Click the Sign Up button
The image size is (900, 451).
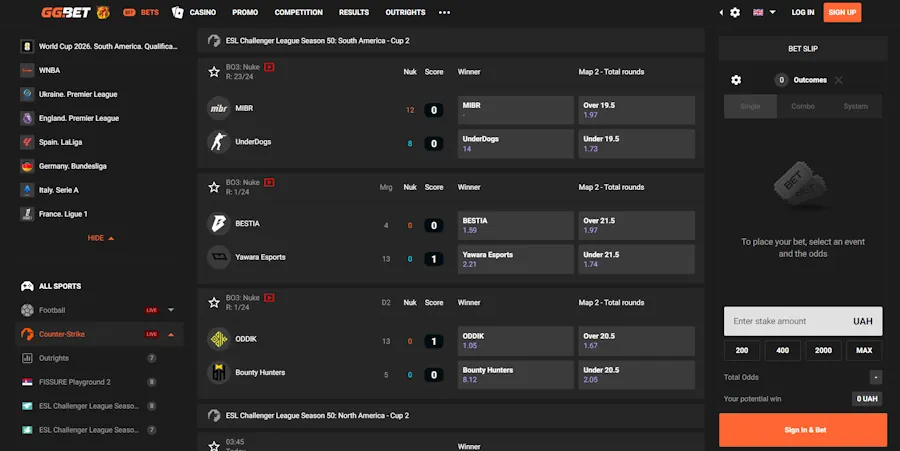(842, 12)
